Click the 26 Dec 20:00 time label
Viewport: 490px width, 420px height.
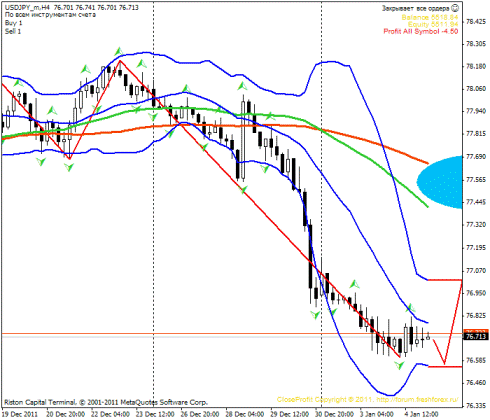[200, 414]
